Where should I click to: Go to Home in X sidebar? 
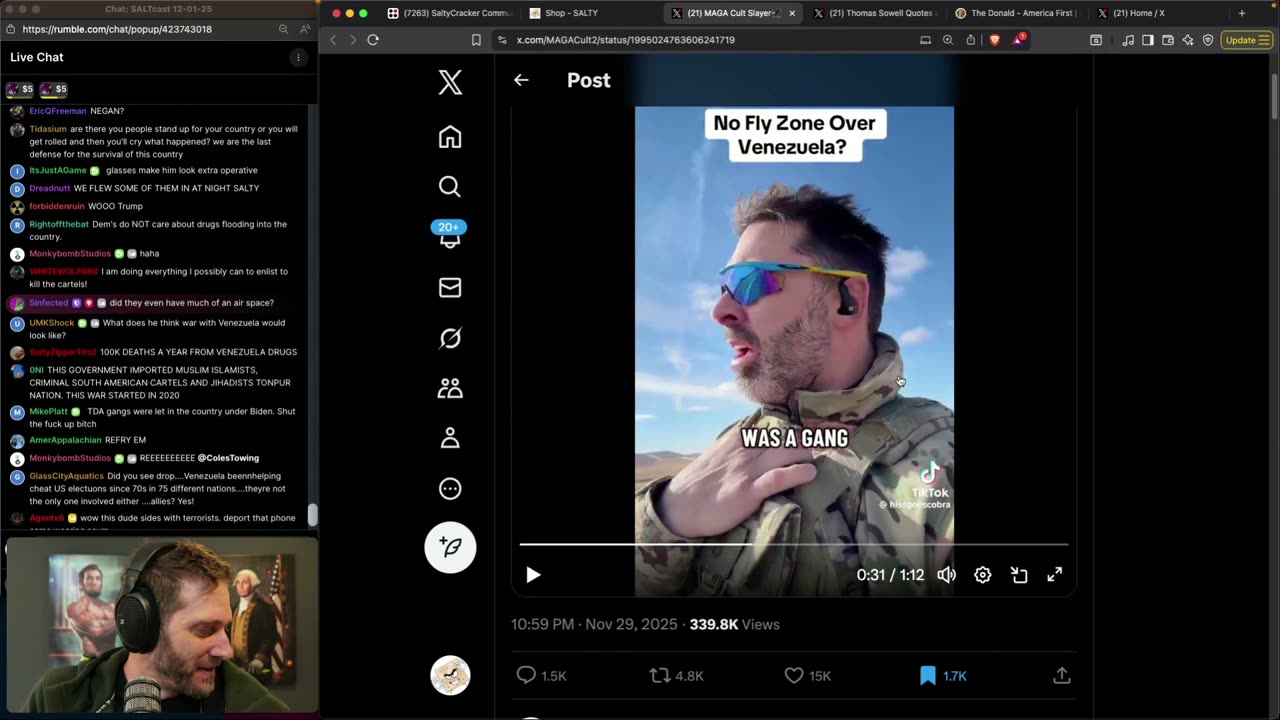tap(450, 137)
